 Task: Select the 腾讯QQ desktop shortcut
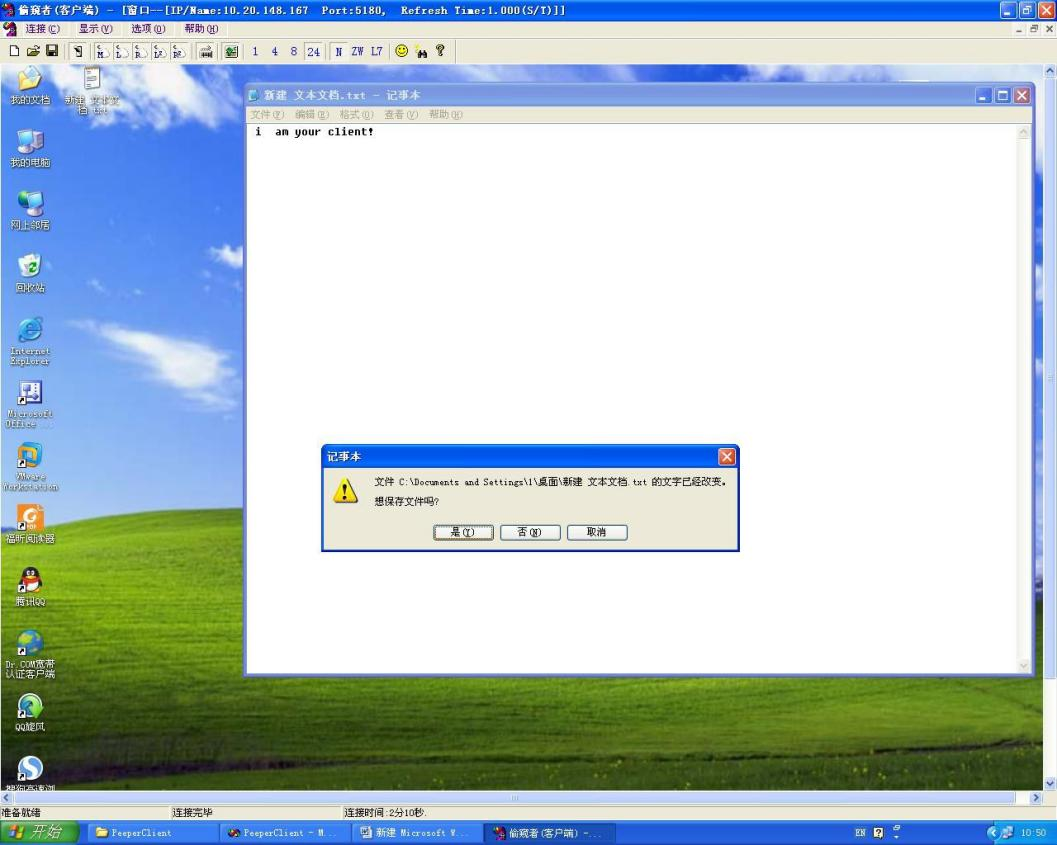coord(30,587)
